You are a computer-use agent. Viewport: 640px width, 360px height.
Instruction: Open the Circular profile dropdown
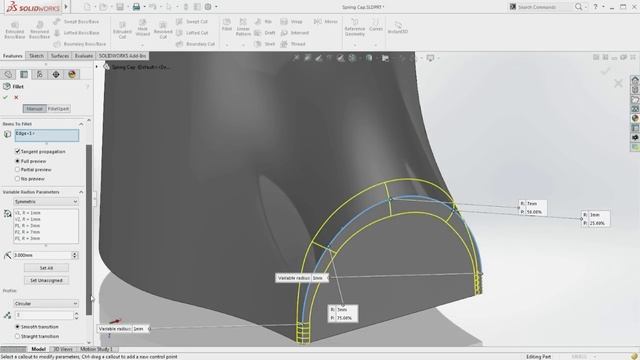46,304
